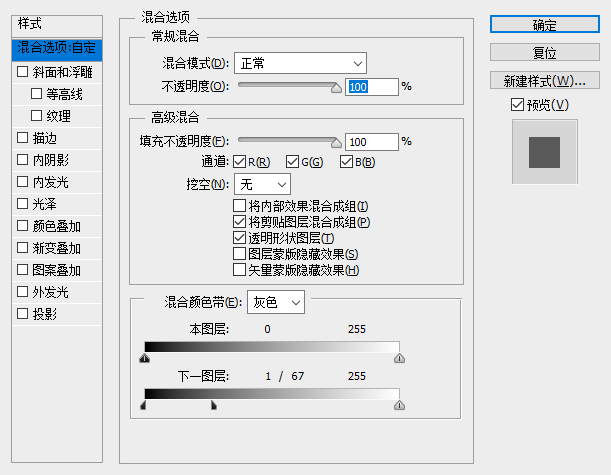Enable 外发光 effect checkbox
This screenshot has height=475, width=611.
point(23,291)
